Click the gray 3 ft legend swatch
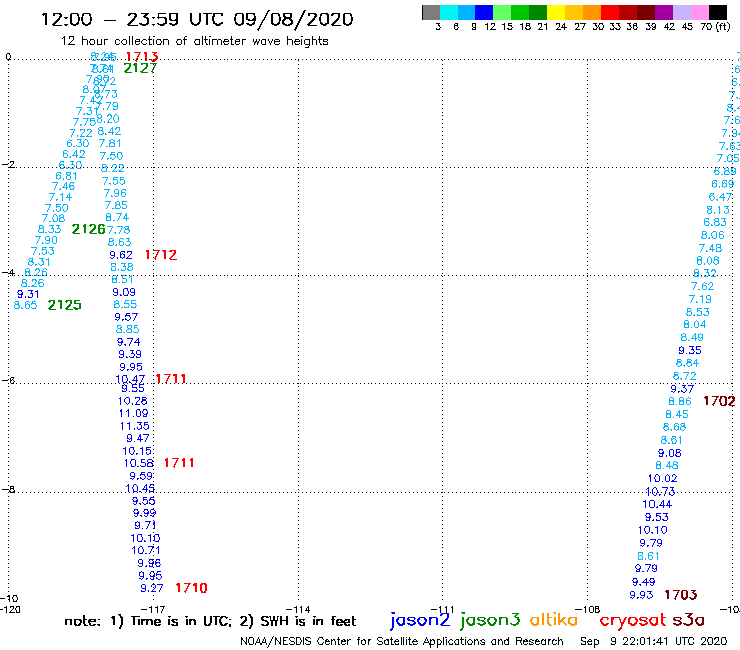 pos(431,12)
